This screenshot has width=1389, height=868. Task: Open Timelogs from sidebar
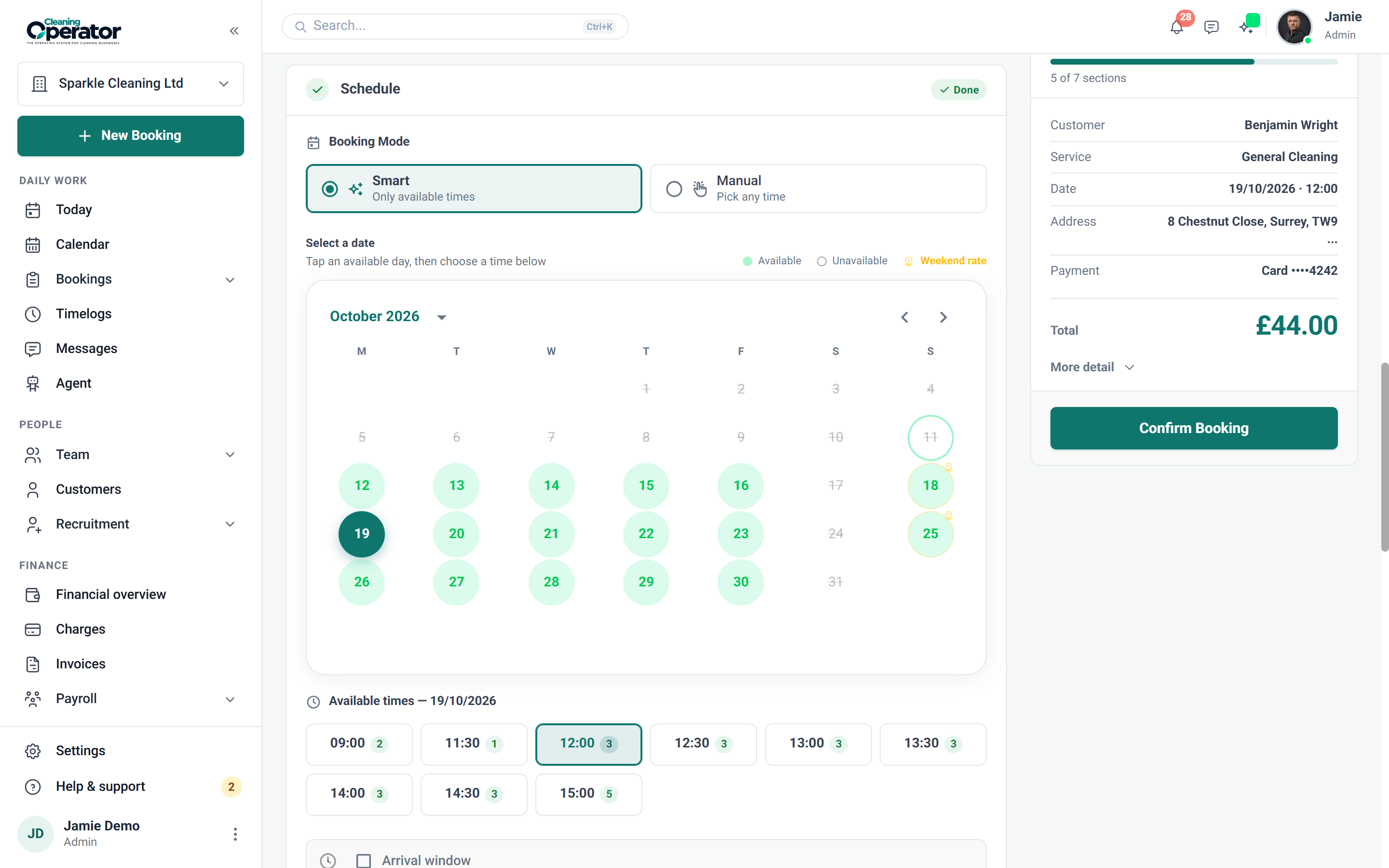[x=131, y=314]
